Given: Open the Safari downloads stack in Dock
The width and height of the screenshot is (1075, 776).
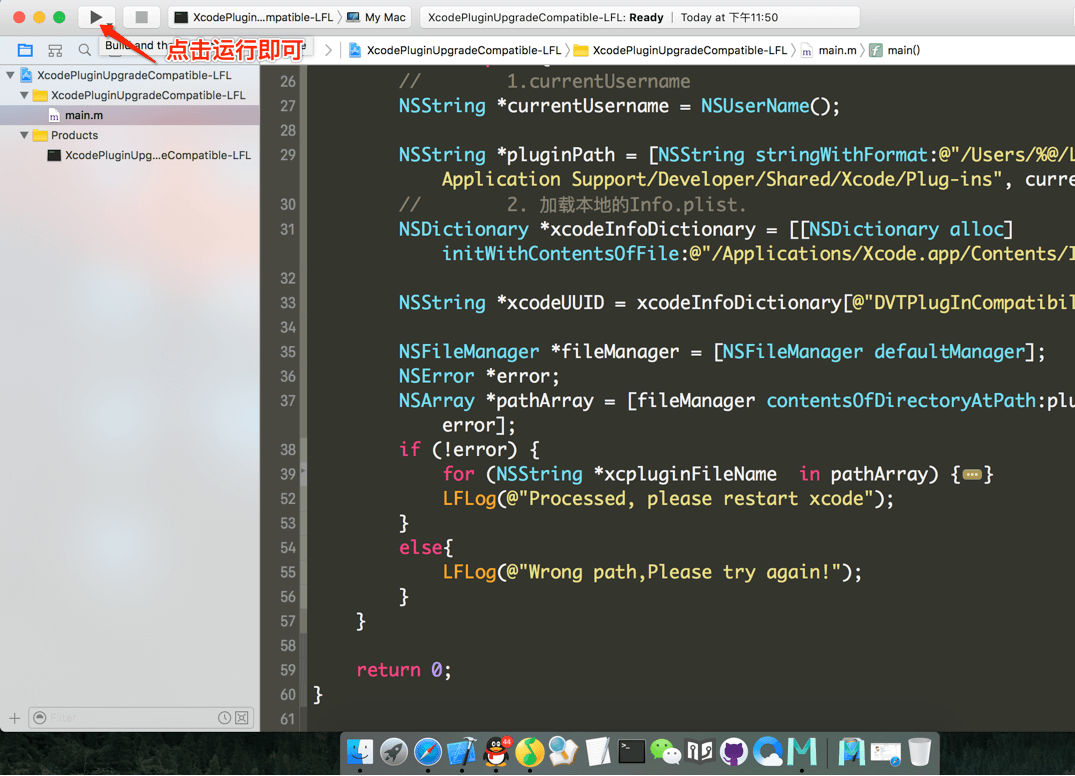Looking at the screenshot, I should [x=886, y=753].
